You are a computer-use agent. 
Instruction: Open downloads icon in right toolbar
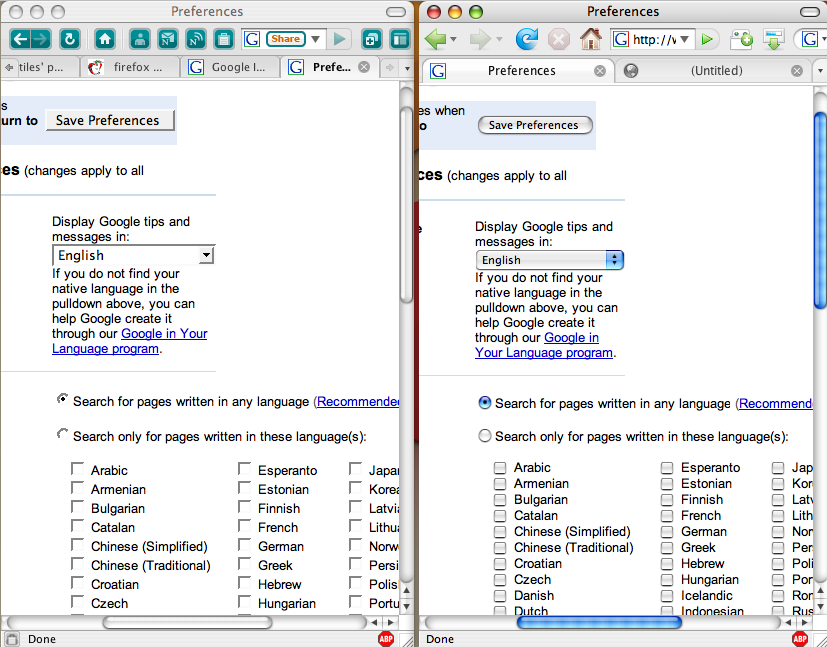[x=774, y=39]
